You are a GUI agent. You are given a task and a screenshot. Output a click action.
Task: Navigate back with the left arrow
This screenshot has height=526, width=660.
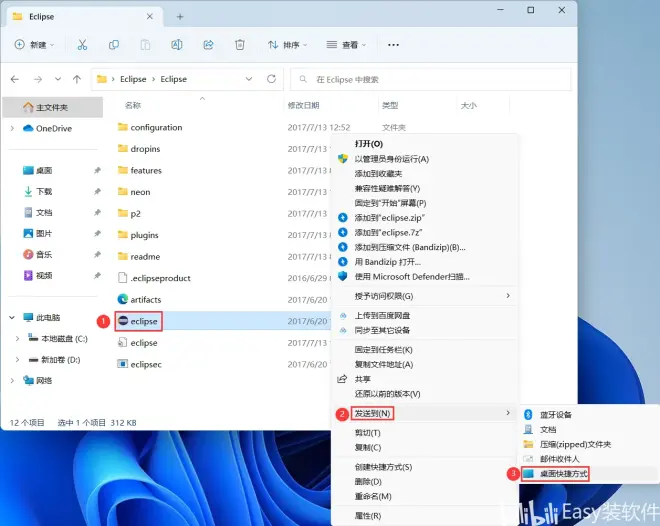click(x=15, y=78)
